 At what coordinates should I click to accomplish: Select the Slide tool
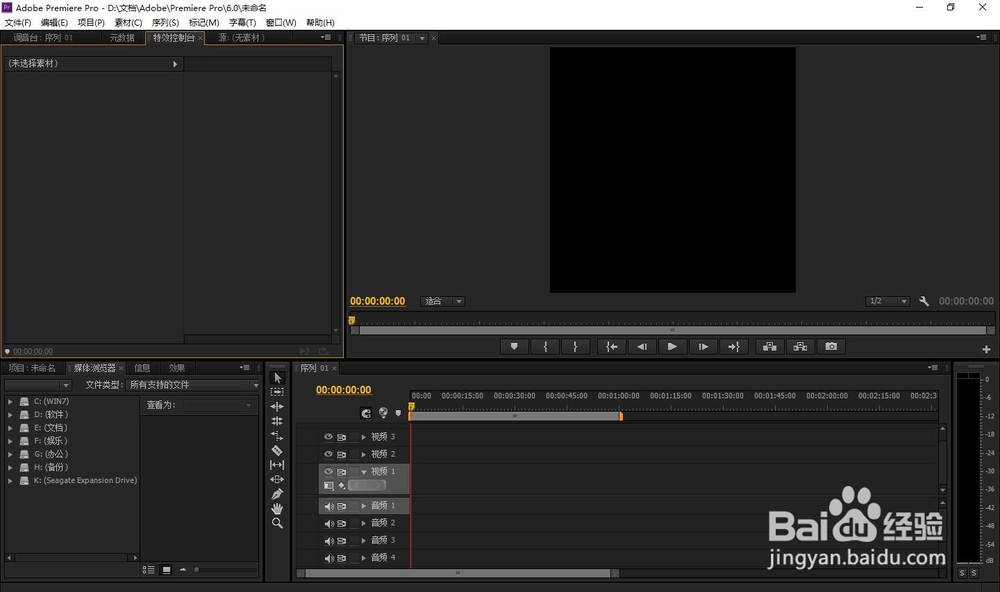[x=277, y=480]
